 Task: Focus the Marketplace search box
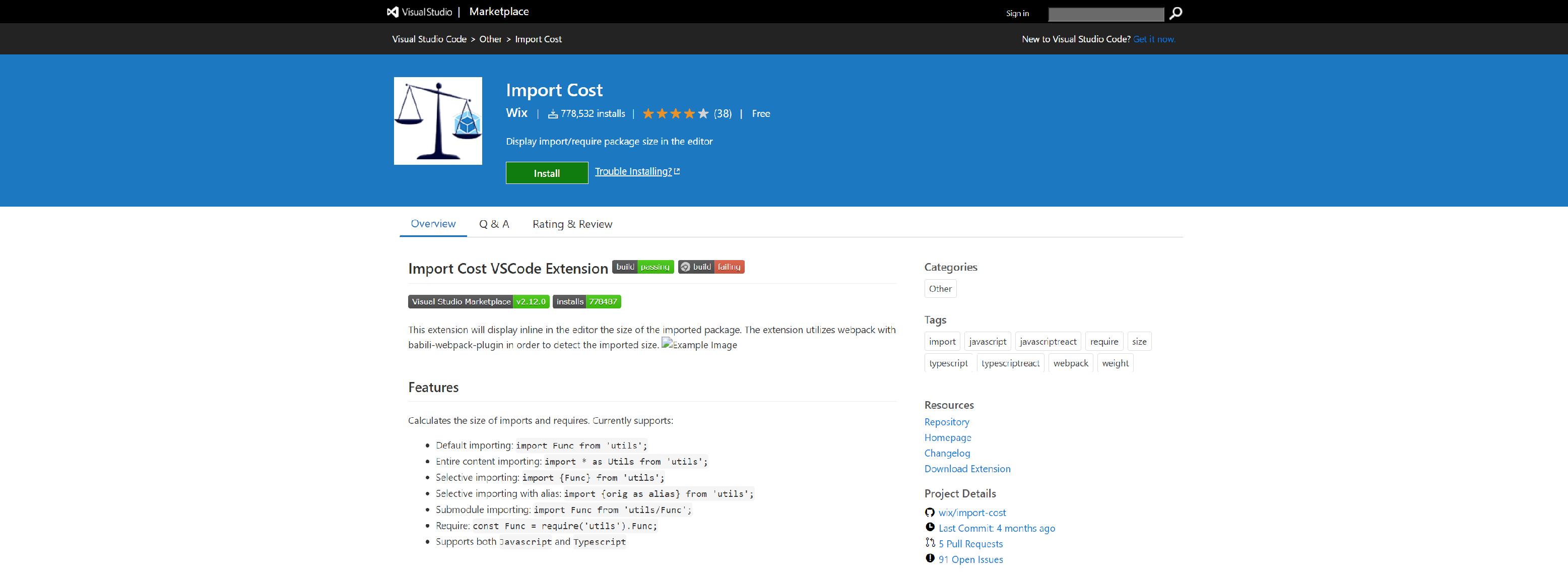[1105, 14]
